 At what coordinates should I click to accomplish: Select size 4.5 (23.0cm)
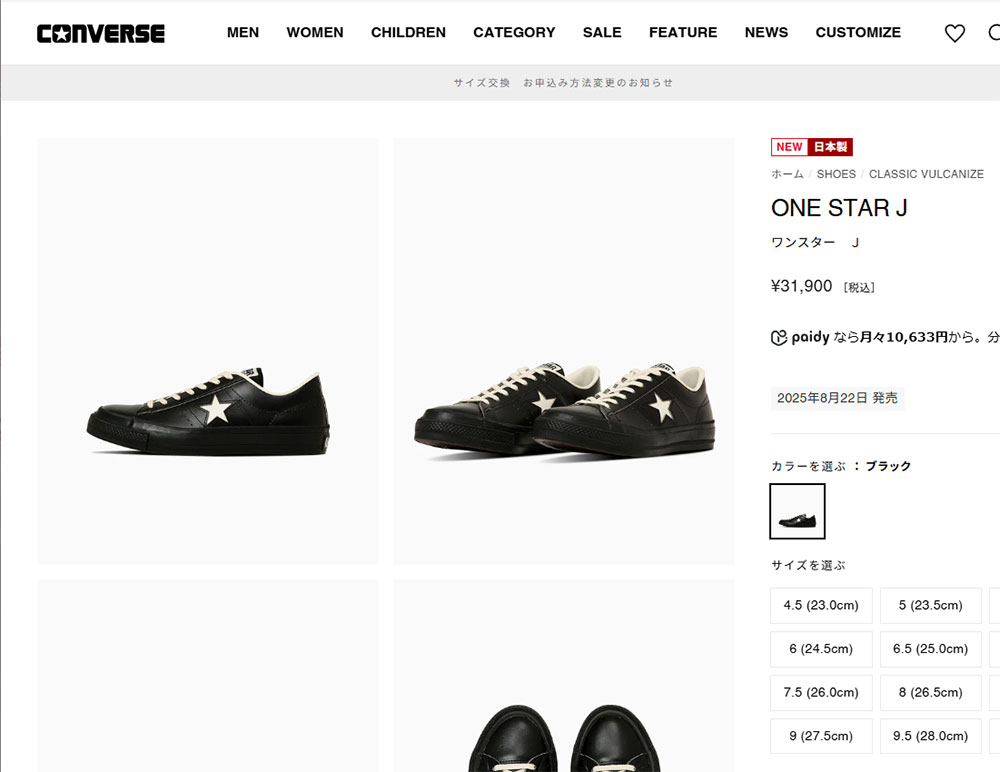(x=821, y=606)
